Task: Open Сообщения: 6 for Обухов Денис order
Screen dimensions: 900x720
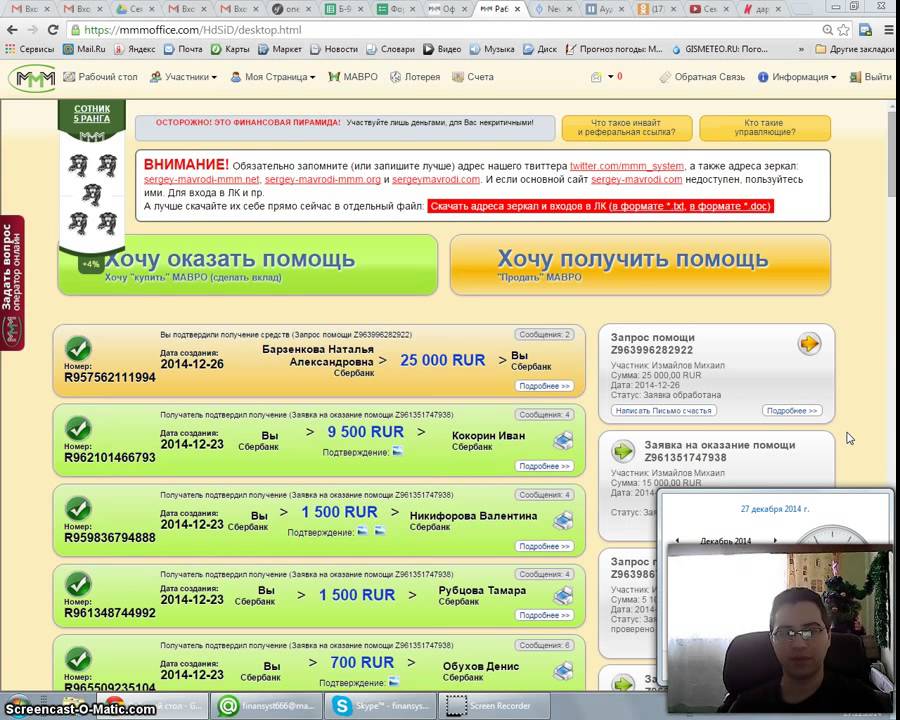Action: click(544, 645)
